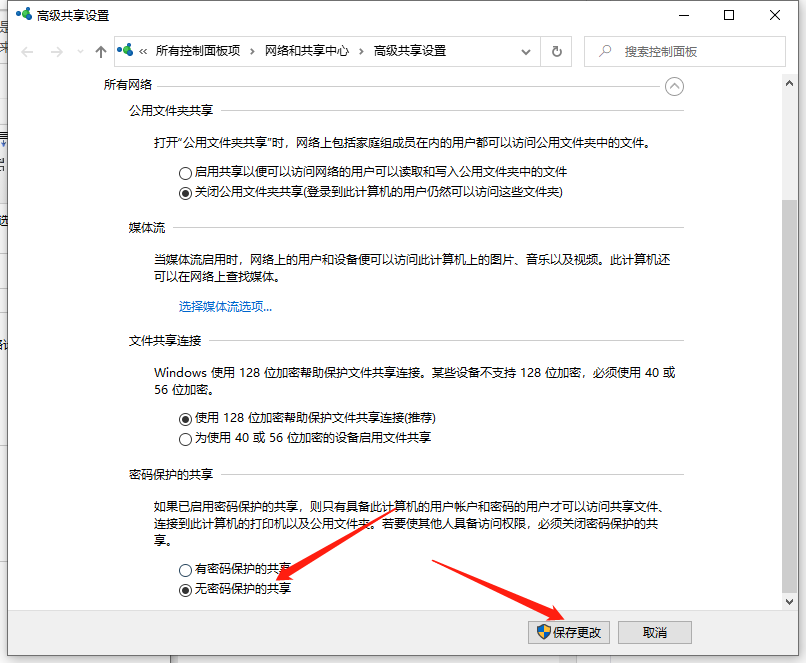The width and height of the screenshot is (806, 663).
Task: Click the Refresh button in address bar
Action: pos(556,51)
